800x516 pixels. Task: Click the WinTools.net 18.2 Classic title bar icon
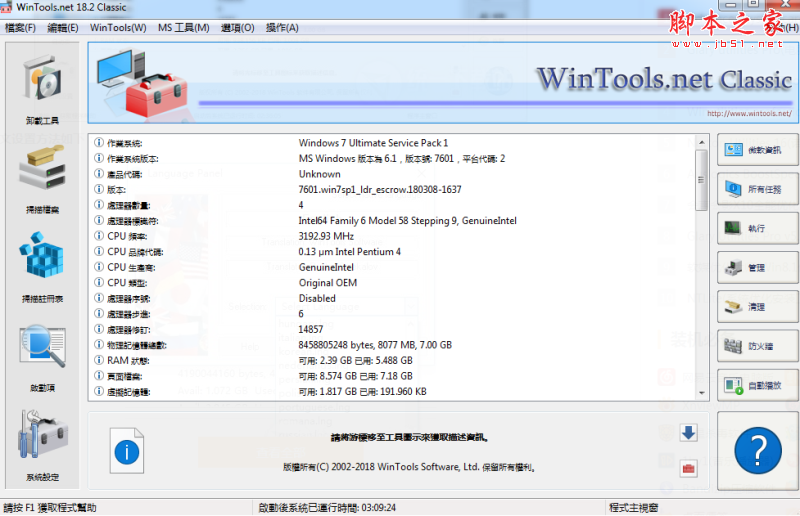6,7
